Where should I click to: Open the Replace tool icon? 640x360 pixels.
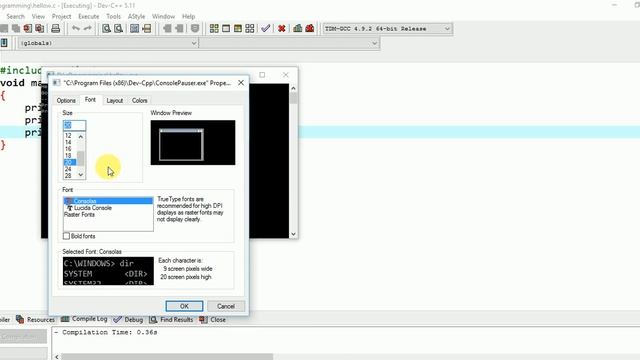coord(118,28)
